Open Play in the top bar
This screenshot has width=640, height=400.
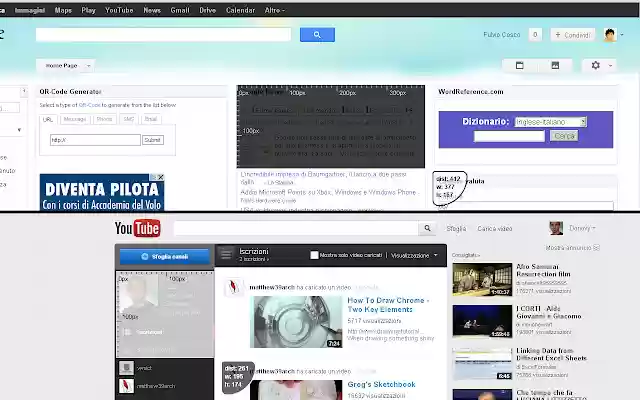(89, 10)
